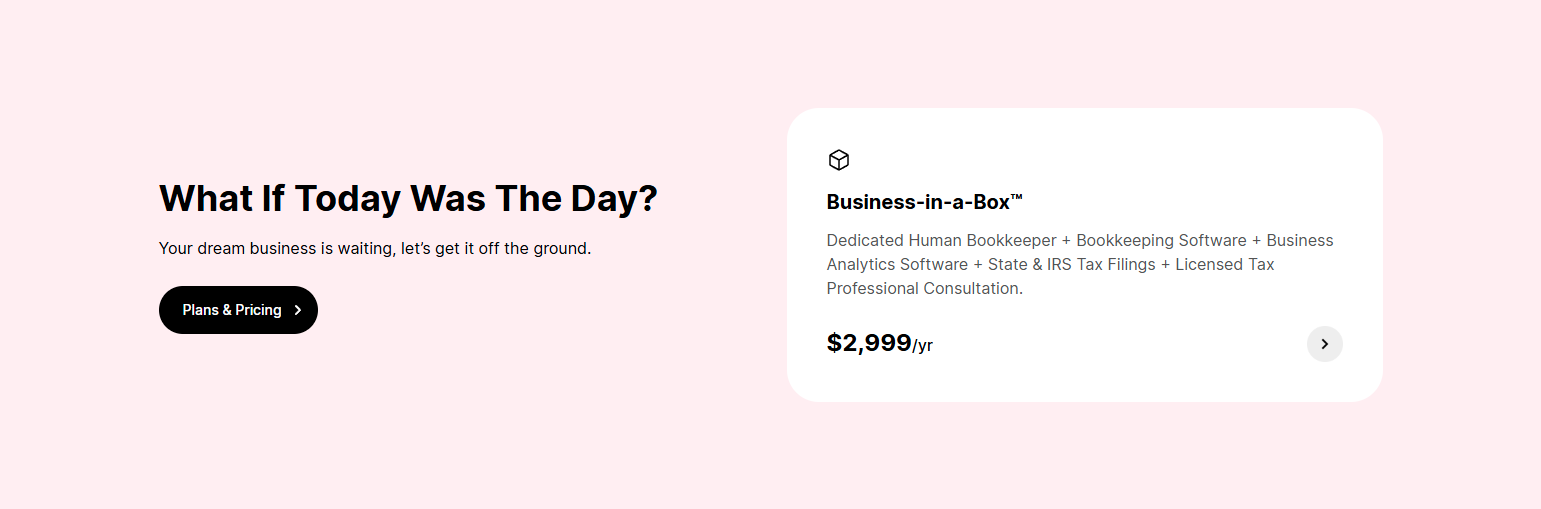Click the word "Business" starting second description line
The width and height of the screenshot is (1541, 509).
point(1301,241)
